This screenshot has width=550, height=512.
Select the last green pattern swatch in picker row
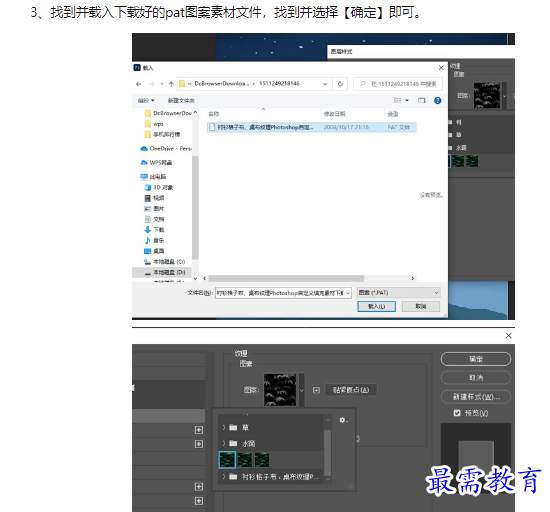click(x=262, y=460)
